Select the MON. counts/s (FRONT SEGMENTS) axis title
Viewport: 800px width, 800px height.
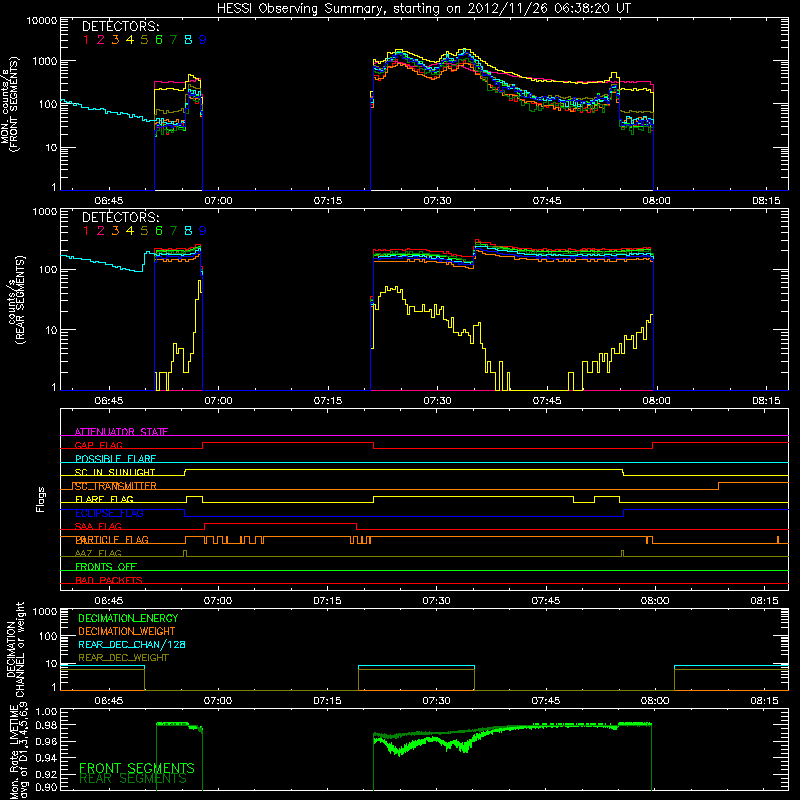[9, 104]
